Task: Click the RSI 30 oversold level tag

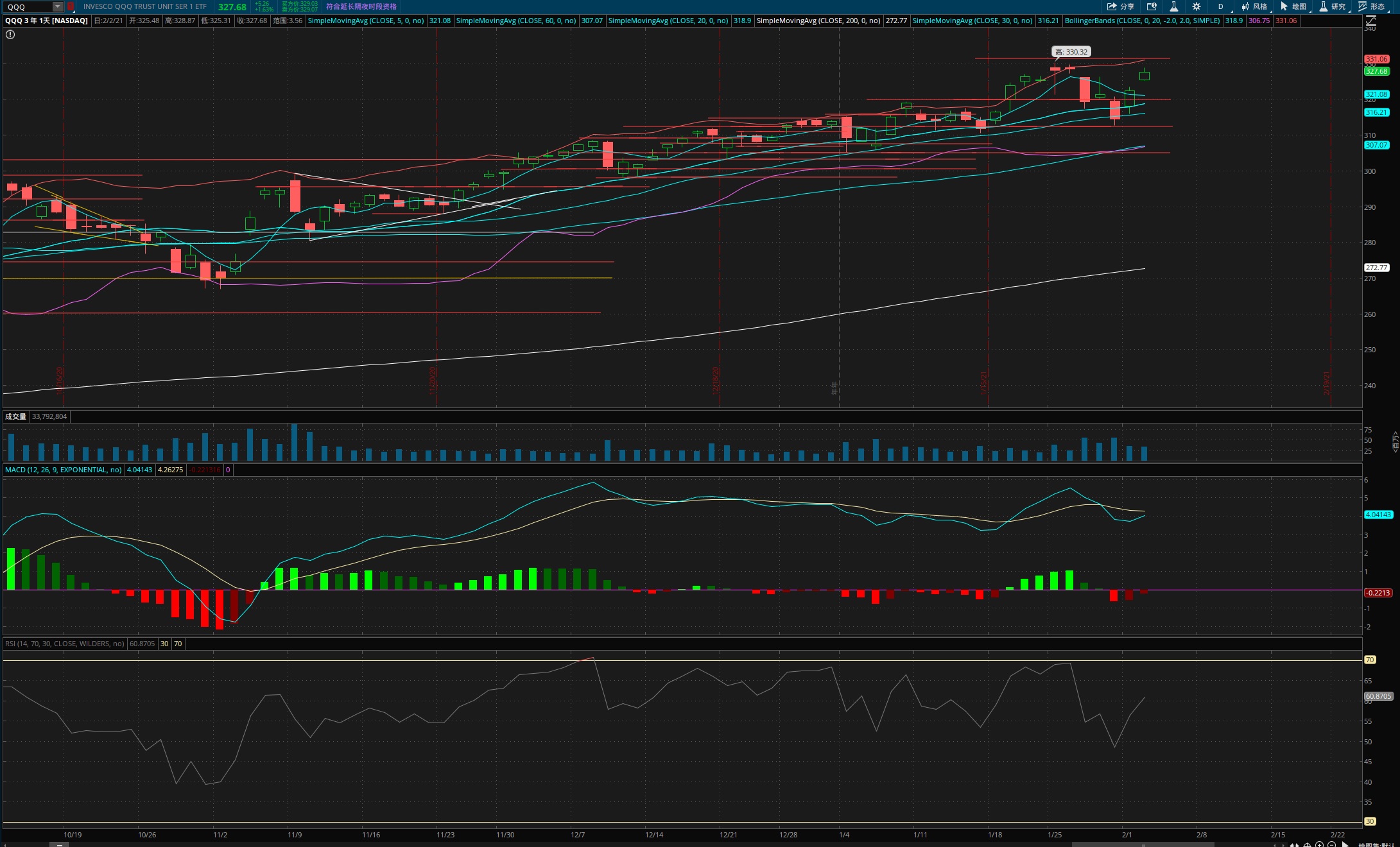Action: coord(1370,821)
